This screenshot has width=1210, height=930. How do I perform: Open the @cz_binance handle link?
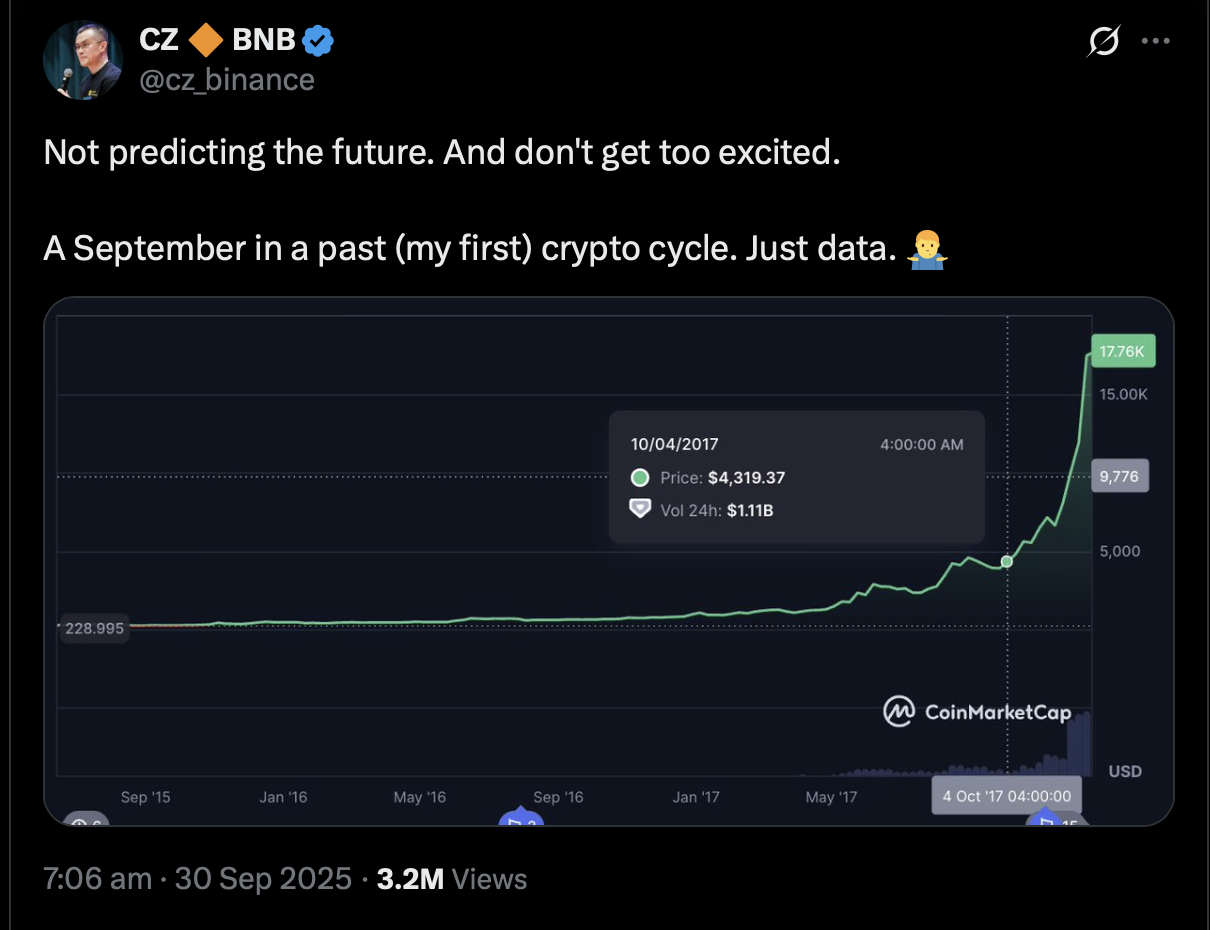coord(227,79)
